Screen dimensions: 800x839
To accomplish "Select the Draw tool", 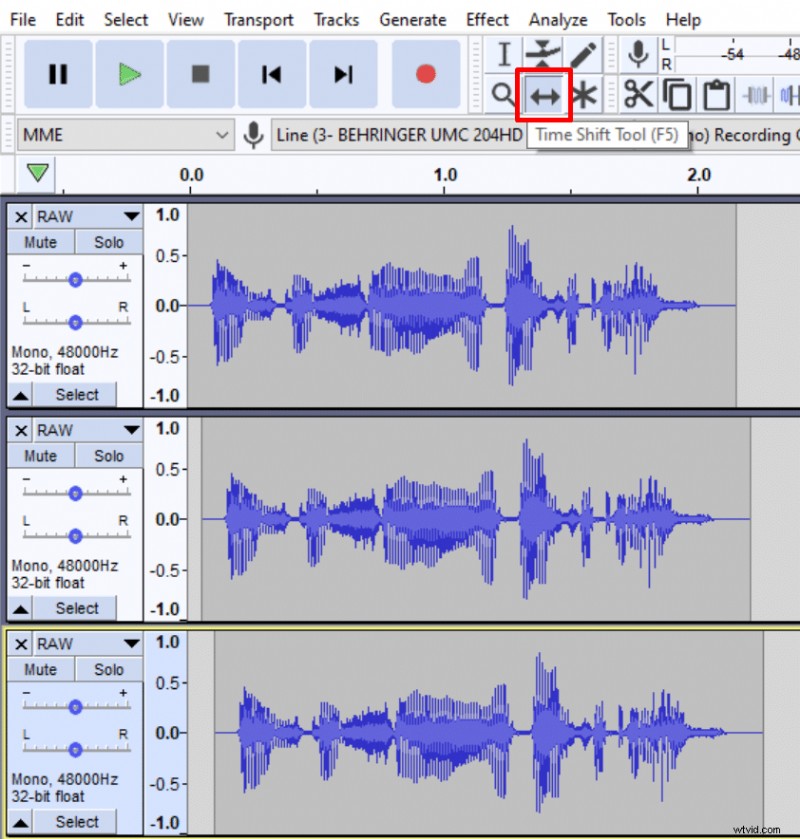I will click(585, 54).
